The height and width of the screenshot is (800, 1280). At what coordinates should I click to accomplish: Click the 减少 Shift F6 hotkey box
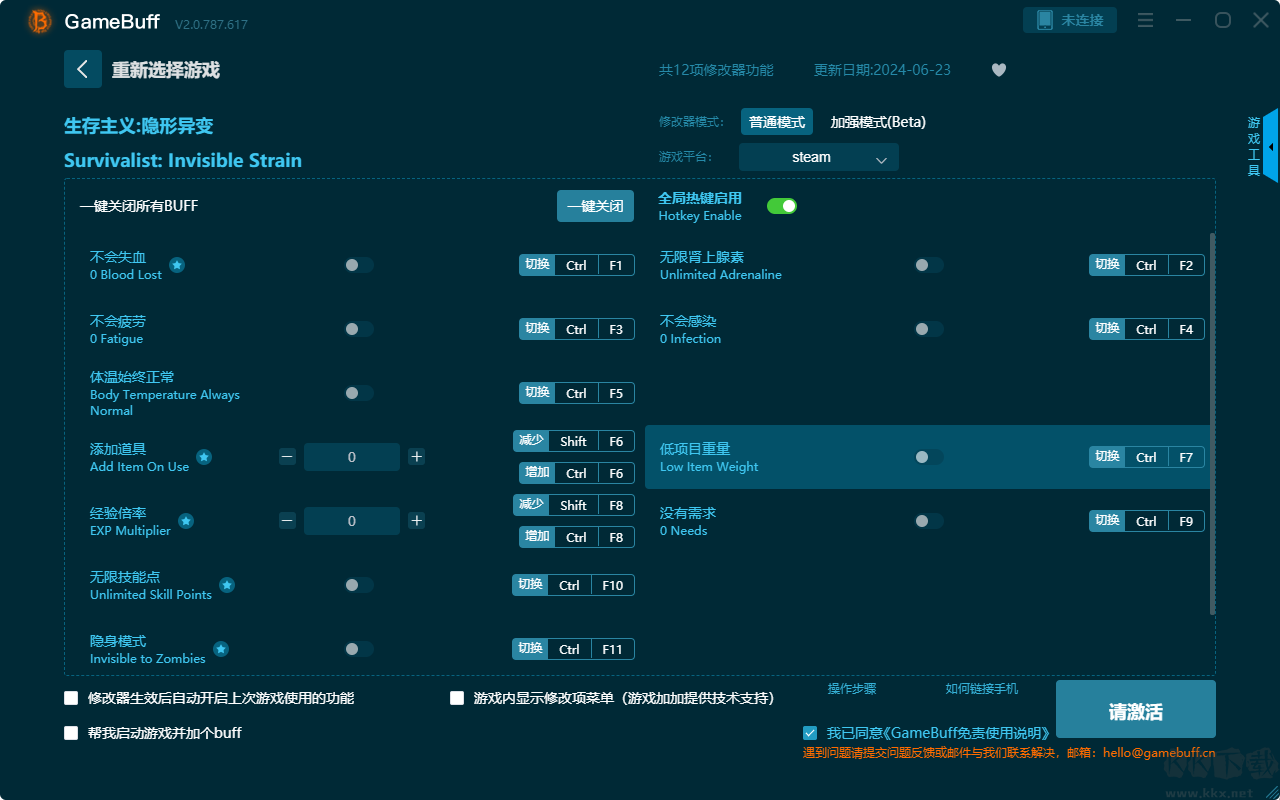point(574,441)
